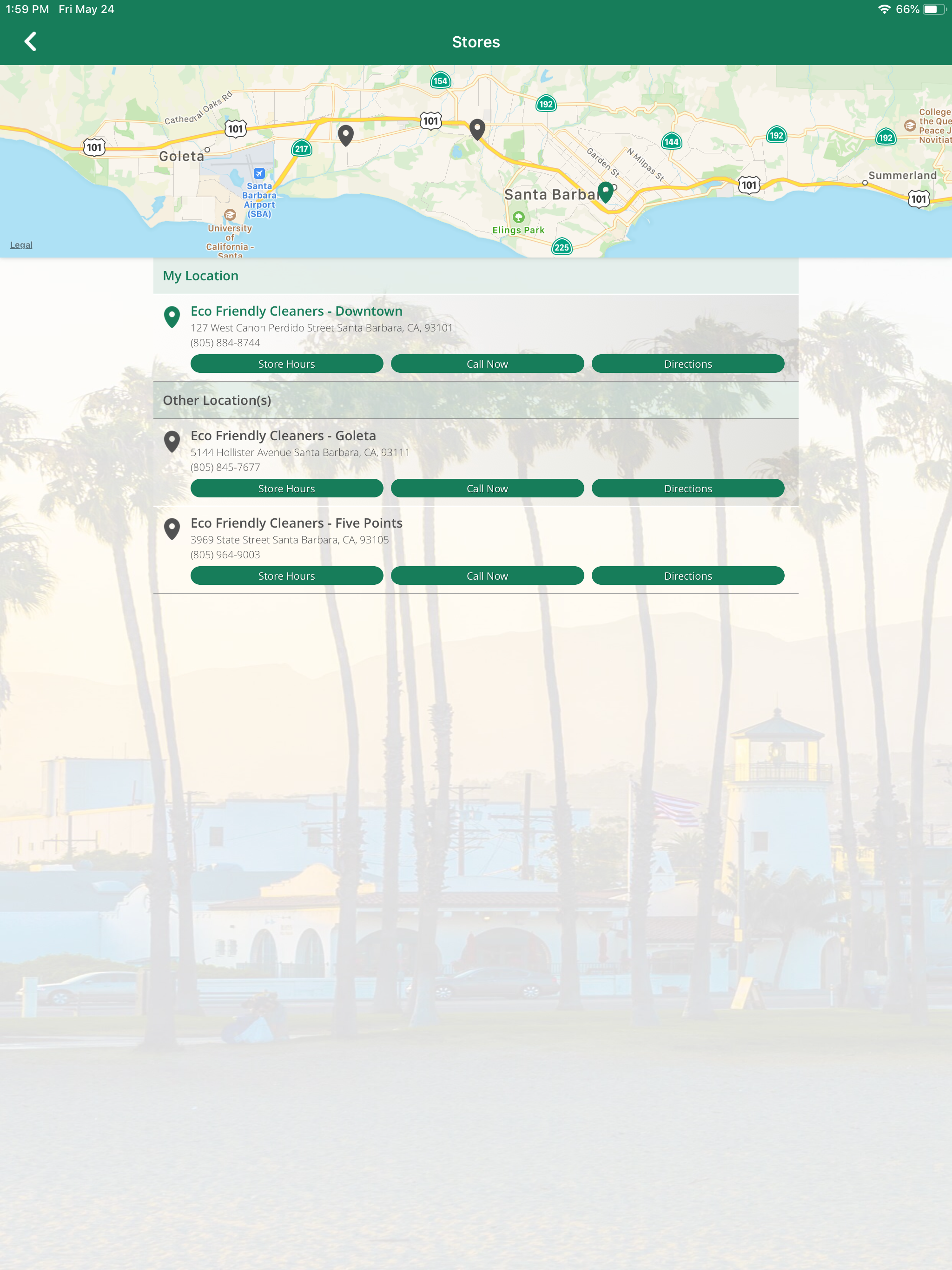Get Directions to Downtown store
This screenshot has height=1270, width=952.
[x=688, y=364]
